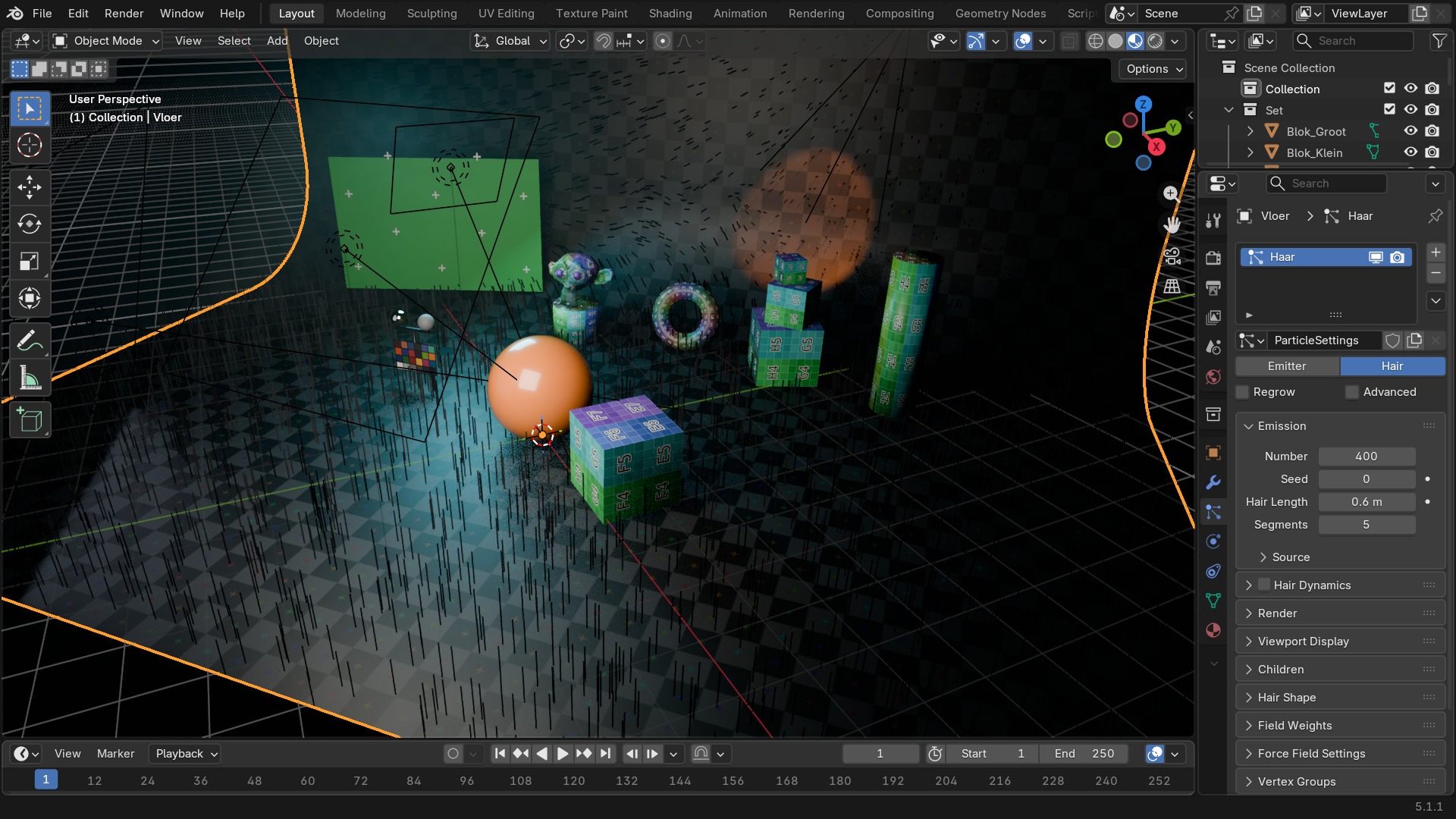1456x819 pixels.
Task: Choose the Add Cube tool
Action: click(30, 420)
